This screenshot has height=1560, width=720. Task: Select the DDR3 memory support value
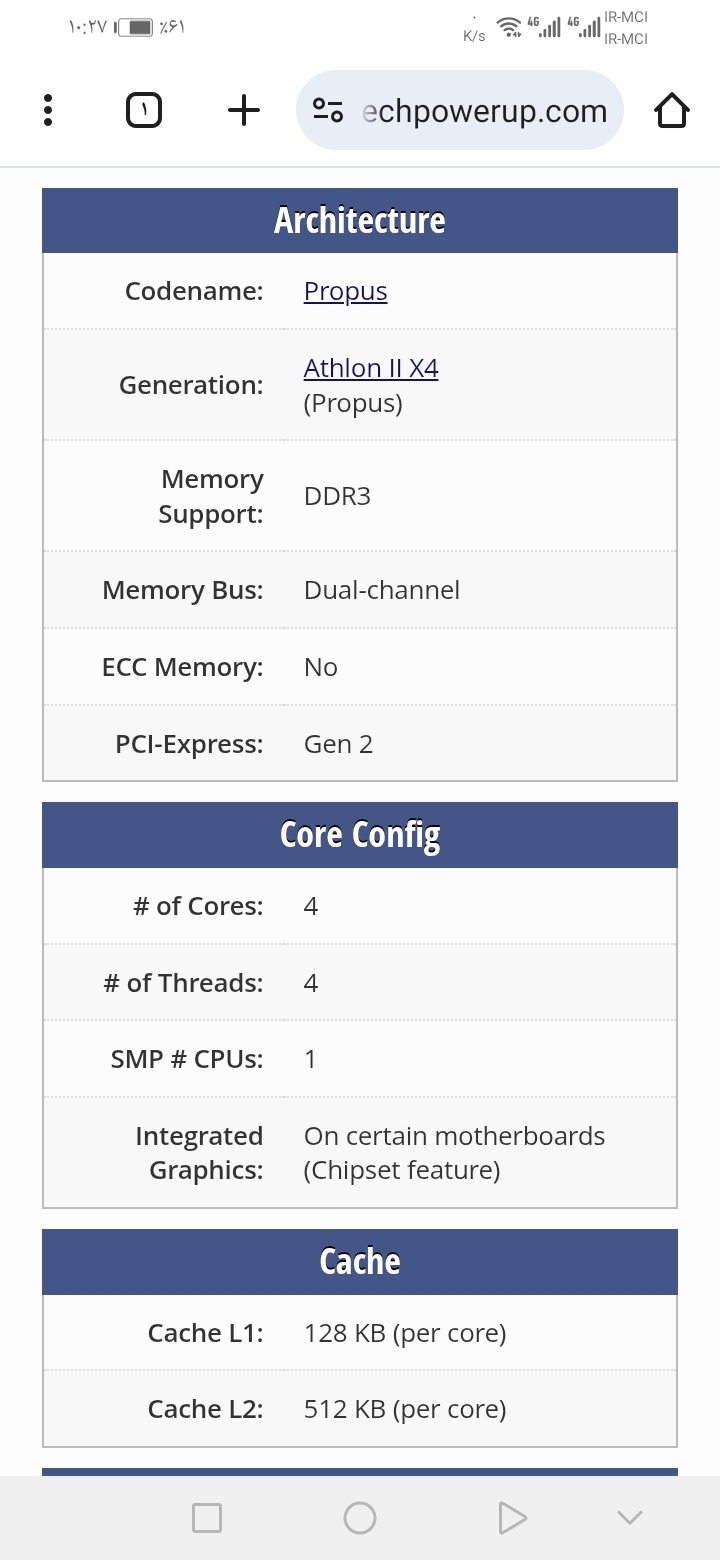point(337,496)
